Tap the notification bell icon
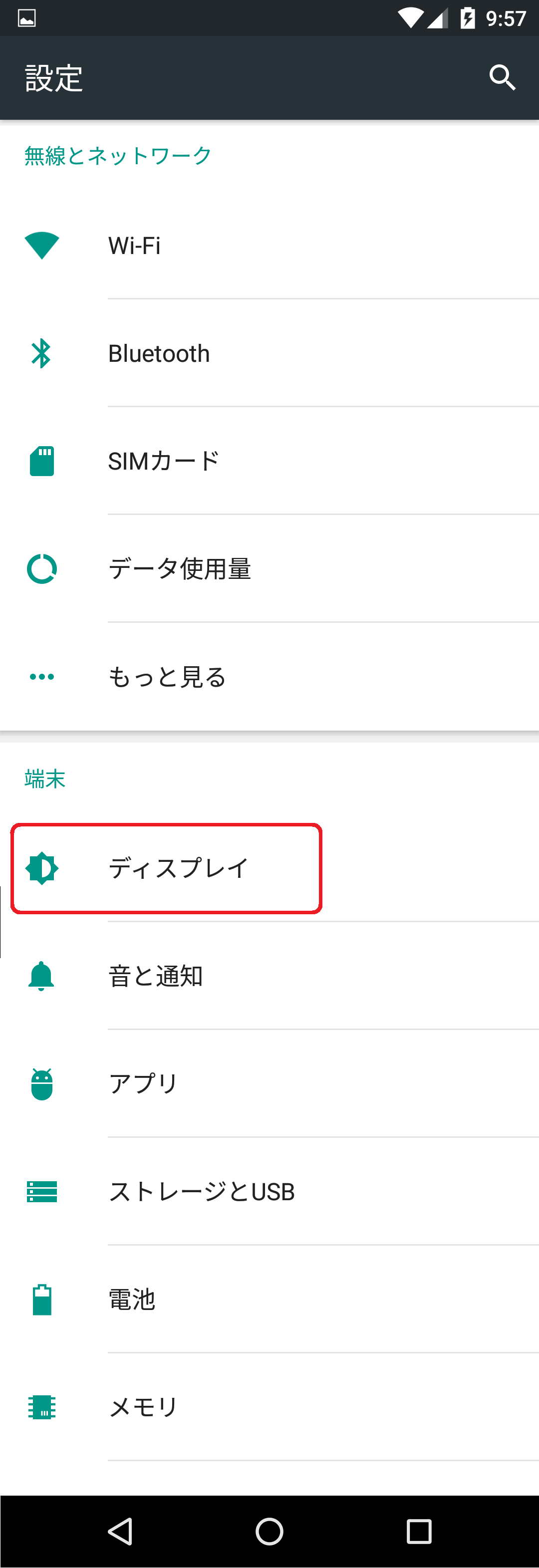Image resolution: width=539 pixels, height=1568 pixels. click(x=41, y=976)
